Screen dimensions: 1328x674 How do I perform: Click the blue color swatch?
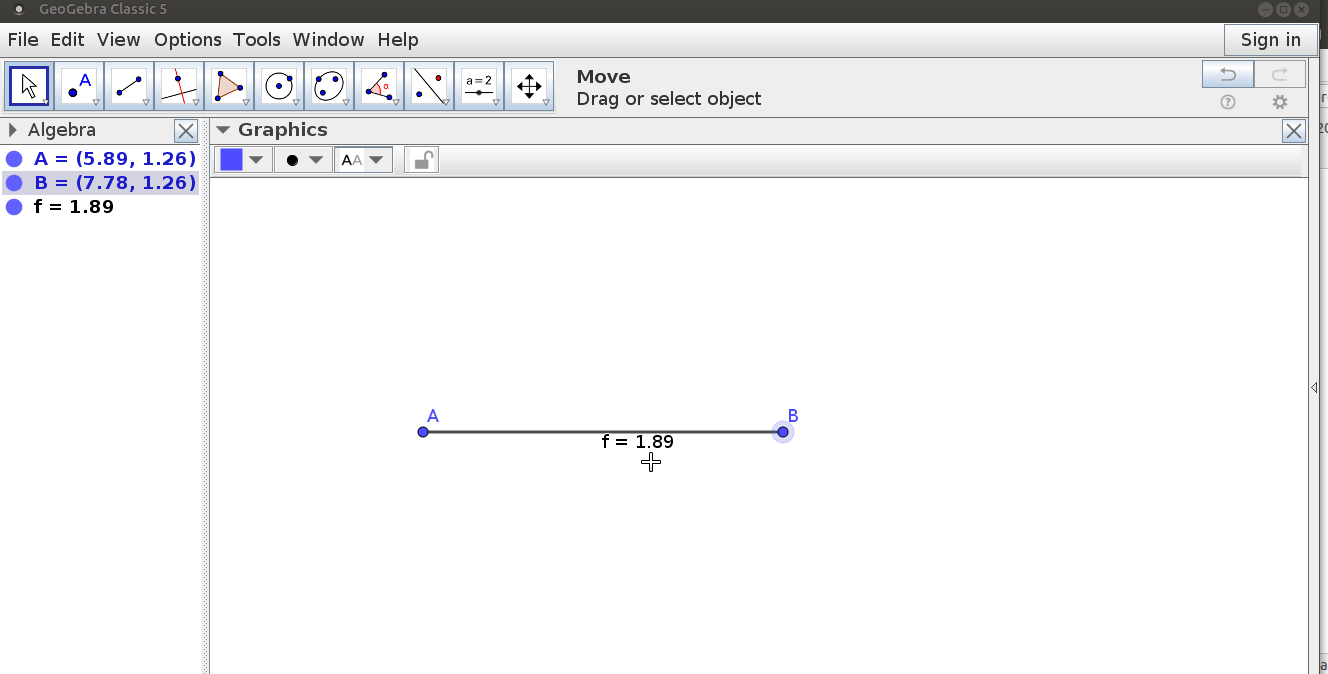[x=232, y=160]
